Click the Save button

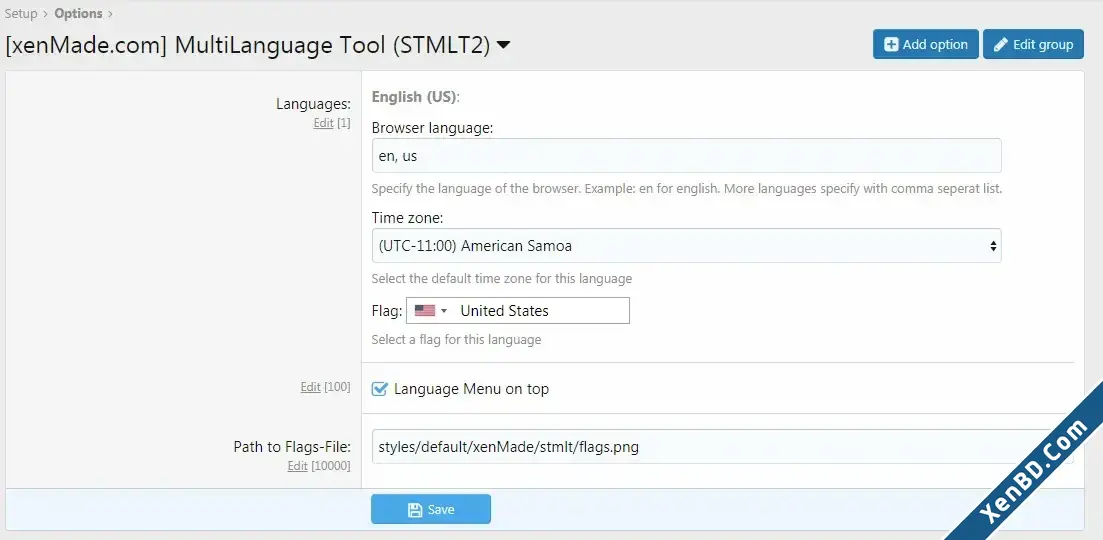coord(431,509)
